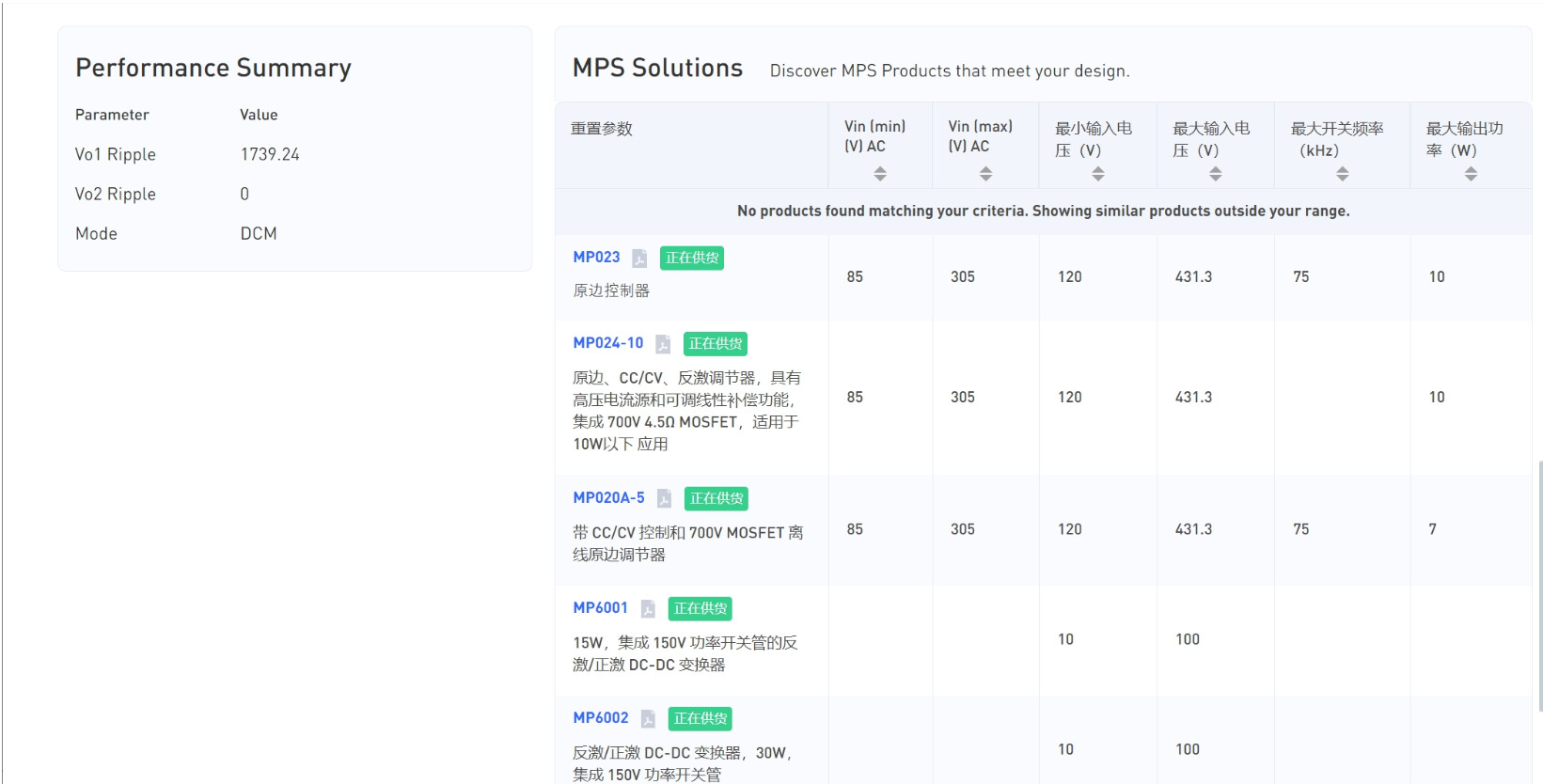The image size is (1543, 784).
Task: Sort by 最大开关频率 (kHz) column
Action: [1343, 174]
